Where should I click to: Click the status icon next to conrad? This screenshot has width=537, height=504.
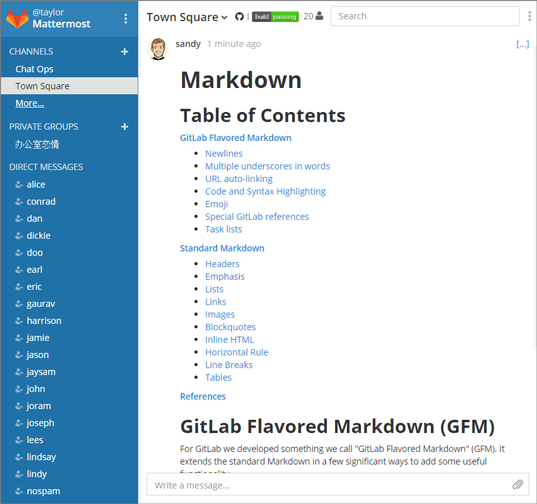pyautogui.click(x=19, y=202)
